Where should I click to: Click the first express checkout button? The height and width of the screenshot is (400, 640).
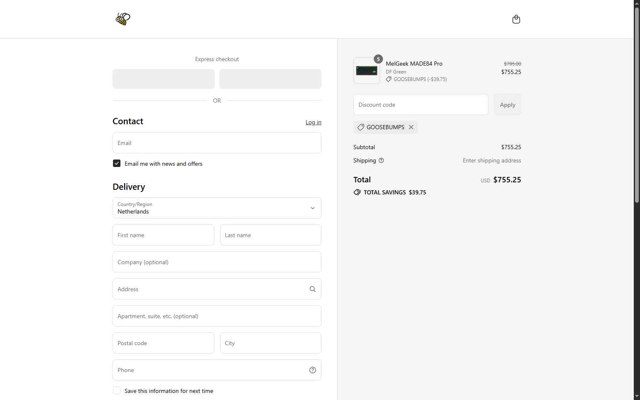164,79
